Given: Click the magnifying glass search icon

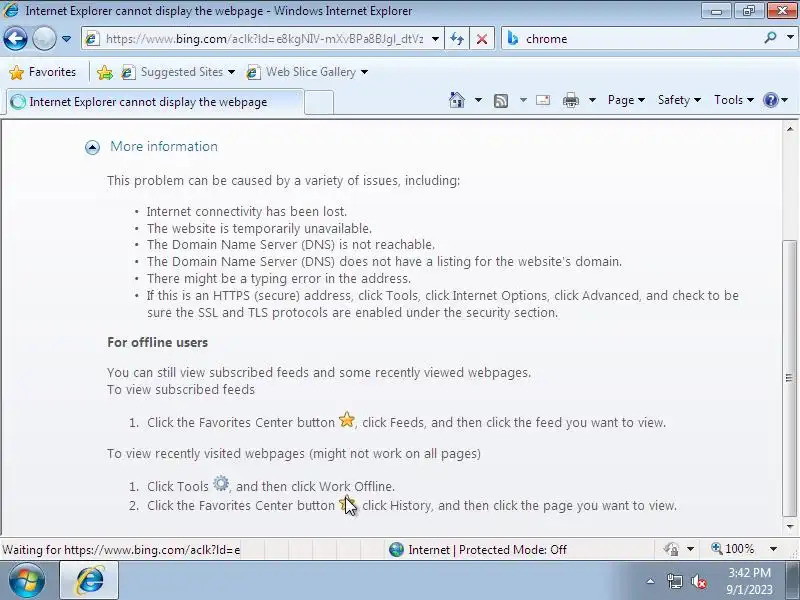Looking at the screenshot, I should coord(770,38).
